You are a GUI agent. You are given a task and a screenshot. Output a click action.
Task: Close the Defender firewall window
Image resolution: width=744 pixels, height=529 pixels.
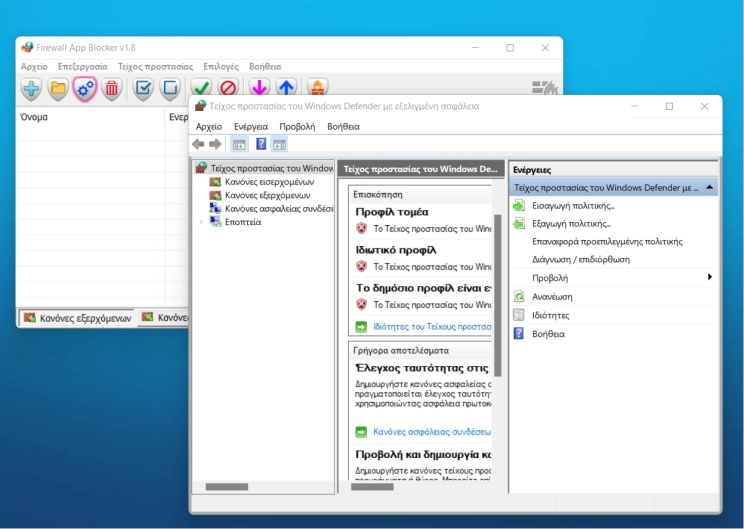pos(705,106)
